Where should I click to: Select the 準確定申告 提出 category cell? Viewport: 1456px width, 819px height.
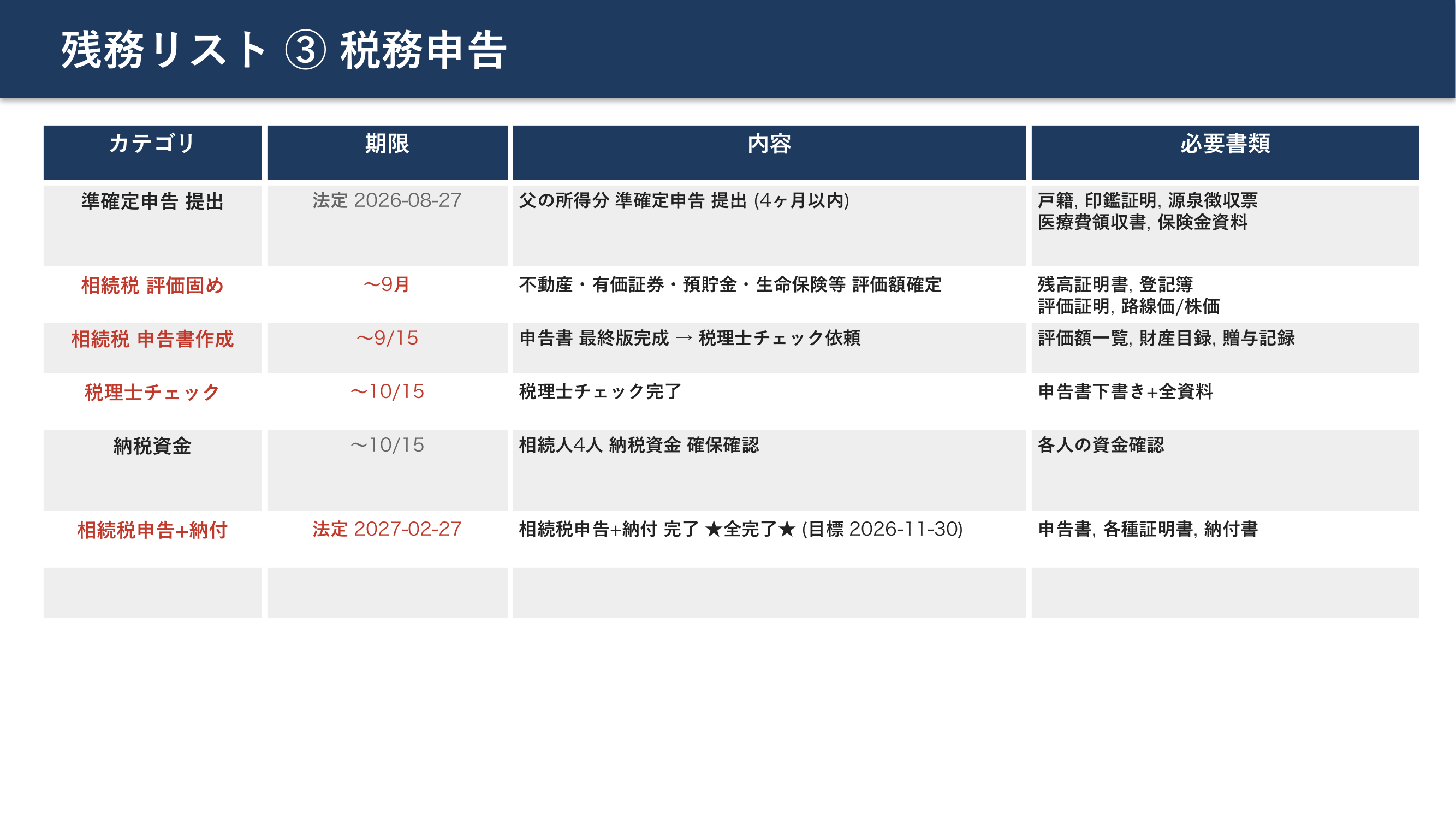click(x=152, y=202)
